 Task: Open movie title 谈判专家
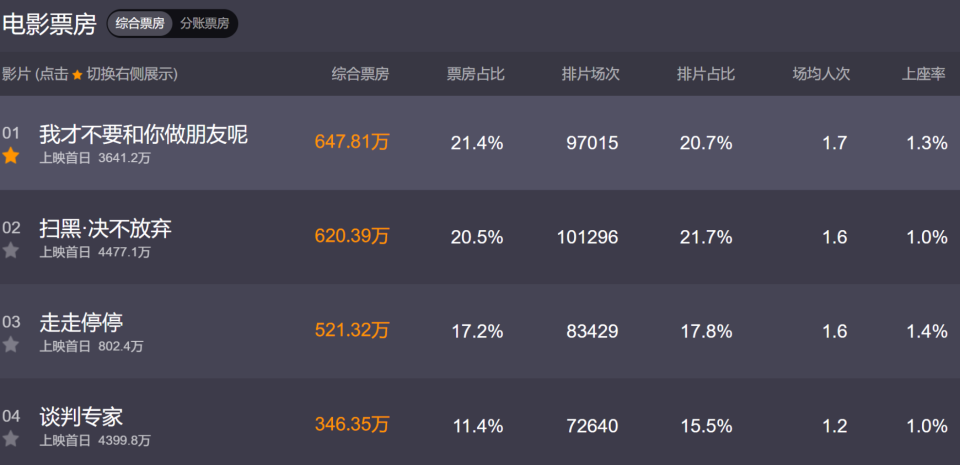(81, 416)
